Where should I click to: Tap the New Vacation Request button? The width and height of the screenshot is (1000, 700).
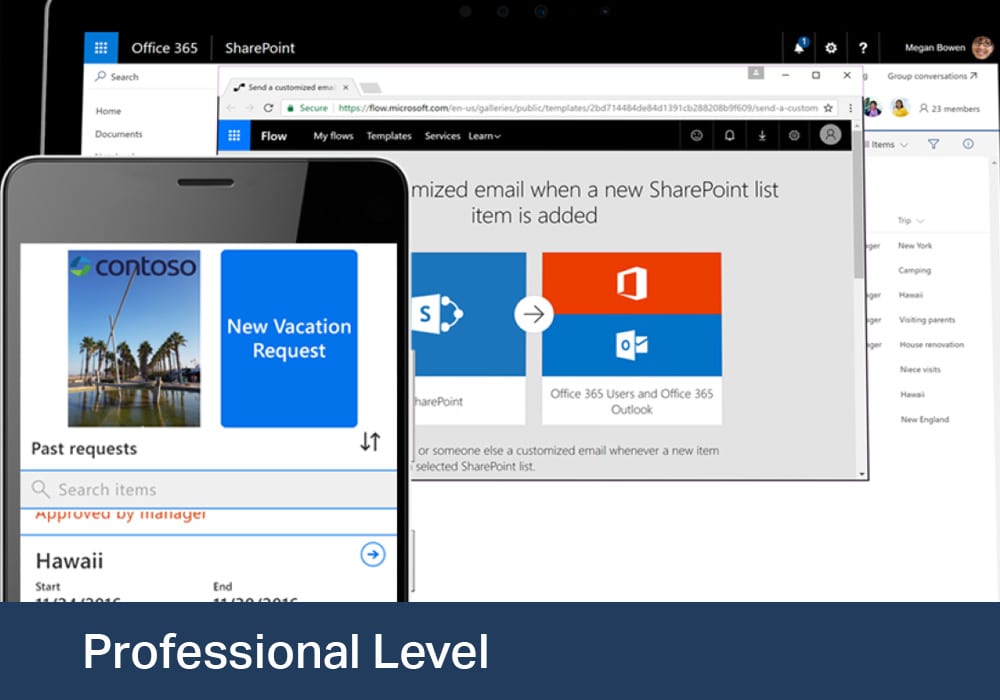point(289,339)
